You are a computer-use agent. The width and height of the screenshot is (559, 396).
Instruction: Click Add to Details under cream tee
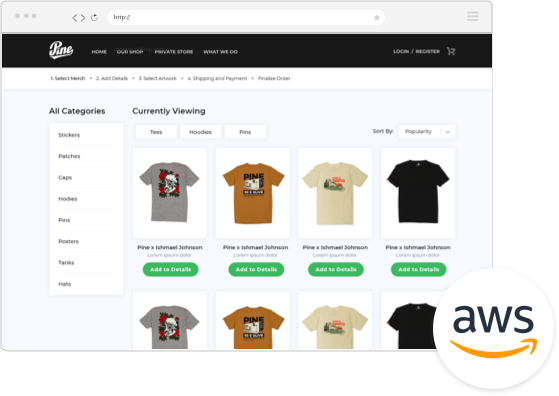click(336, 269)
